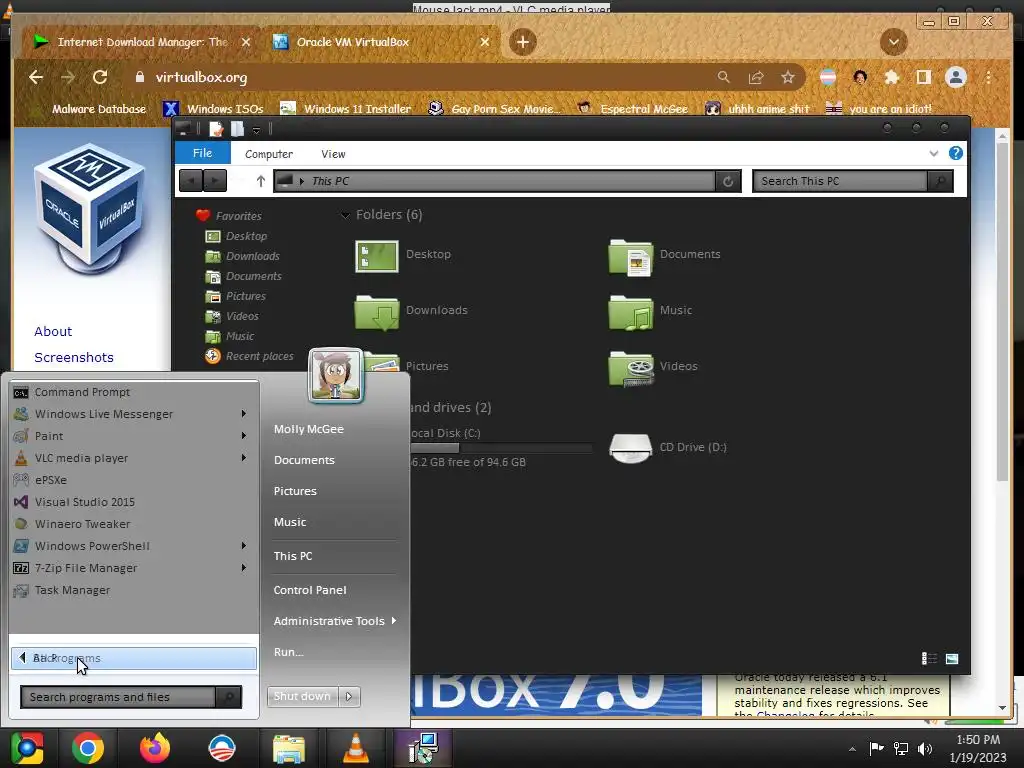This screenshot has height=768, width=1024.
Task: Reload the virtualbox.org page
Action: [100, 77]
